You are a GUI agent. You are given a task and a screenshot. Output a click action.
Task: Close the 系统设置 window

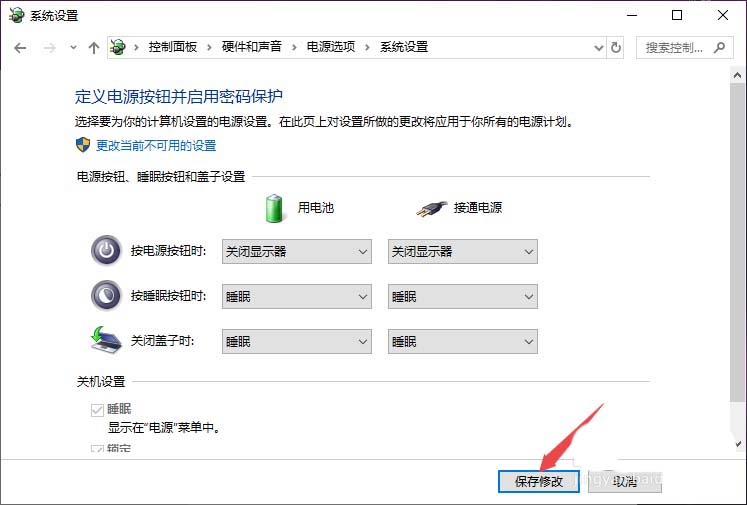(723, 15)
